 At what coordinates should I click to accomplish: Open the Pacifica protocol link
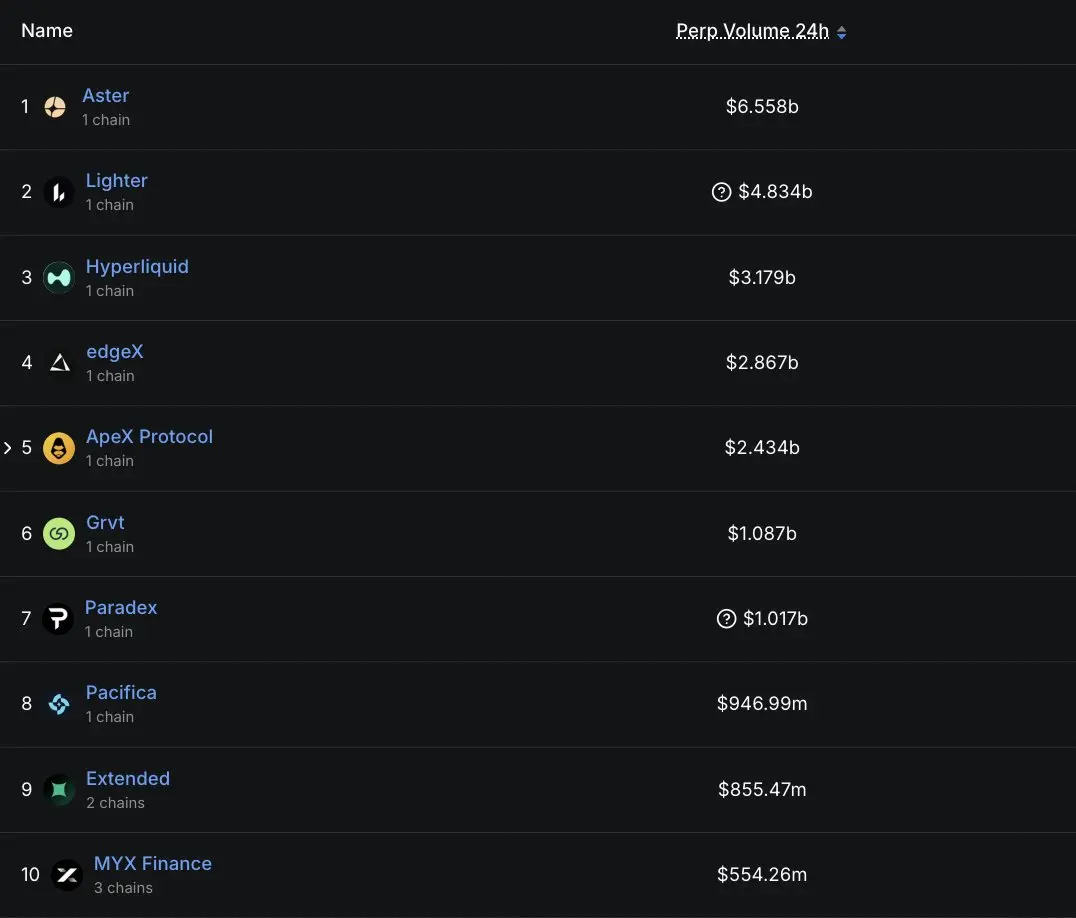click(x=121, y=693)
